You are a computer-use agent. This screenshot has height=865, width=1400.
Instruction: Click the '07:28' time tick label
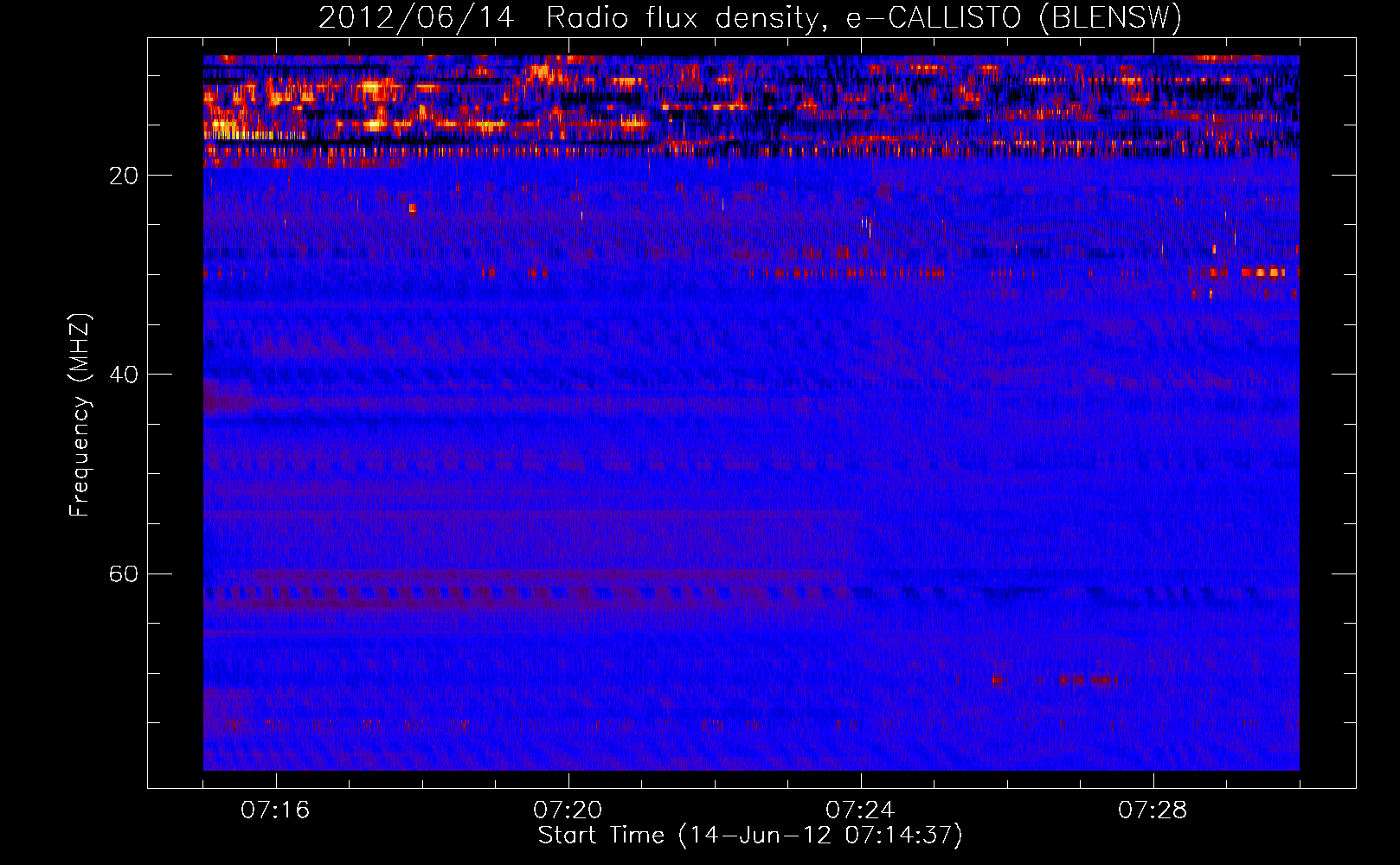1153,811
